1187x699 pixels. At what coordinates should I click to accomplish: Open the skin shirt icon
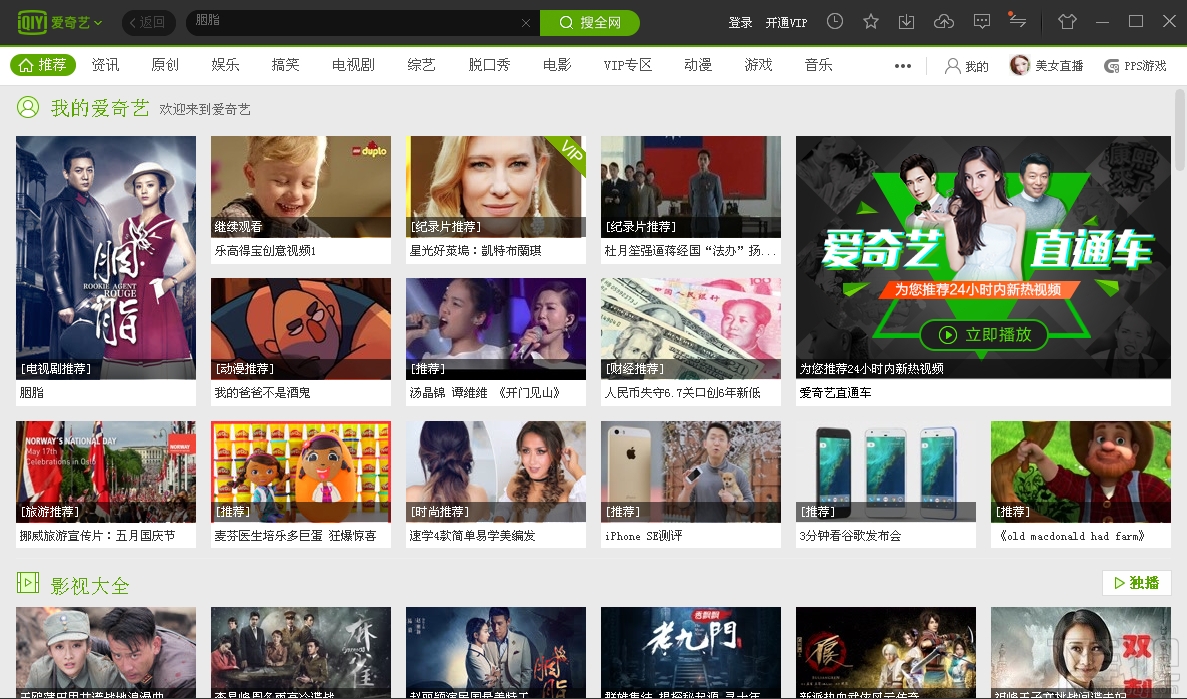coord(1067,22)
